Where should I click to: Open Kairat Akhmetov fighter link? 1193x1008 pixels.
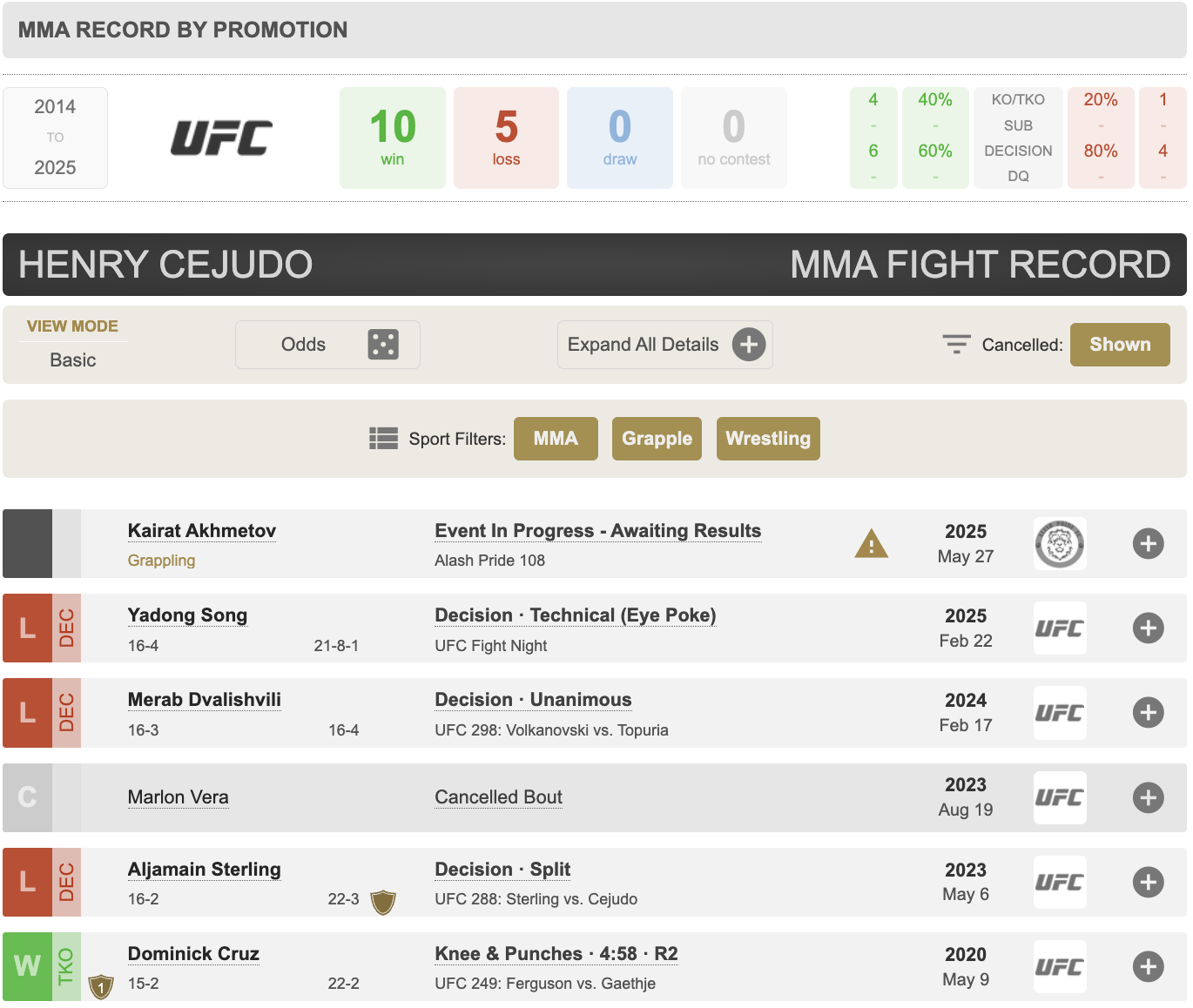tap(202, 531)
